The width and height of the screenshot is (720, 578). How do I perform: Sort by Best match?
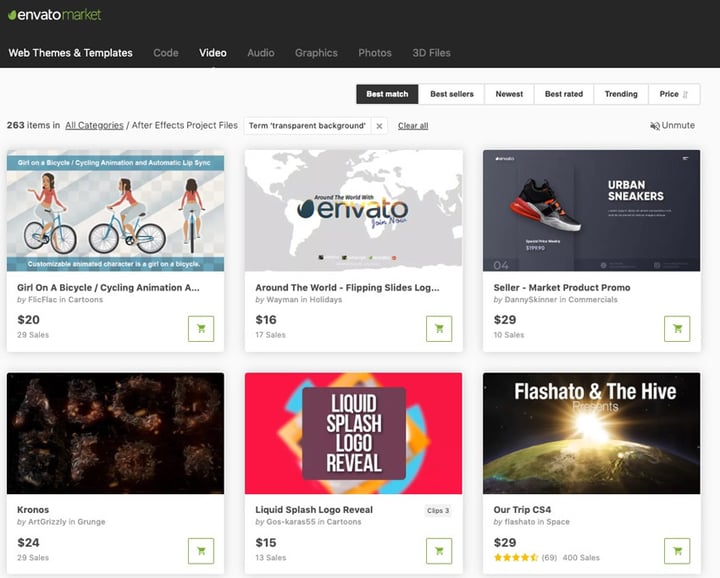pyautogui.click(x=387, y=94)
